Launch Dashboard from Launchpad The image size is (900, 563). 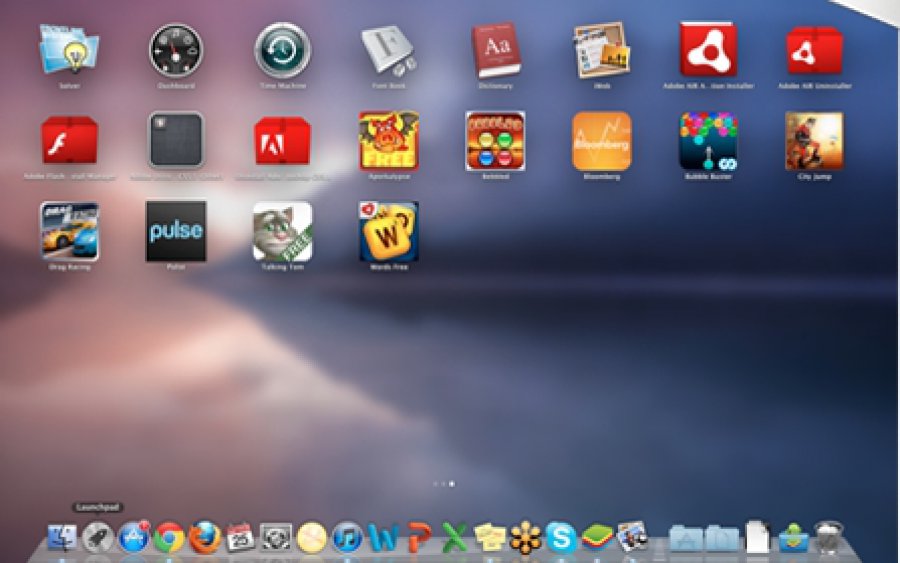[x=176, y=51]
